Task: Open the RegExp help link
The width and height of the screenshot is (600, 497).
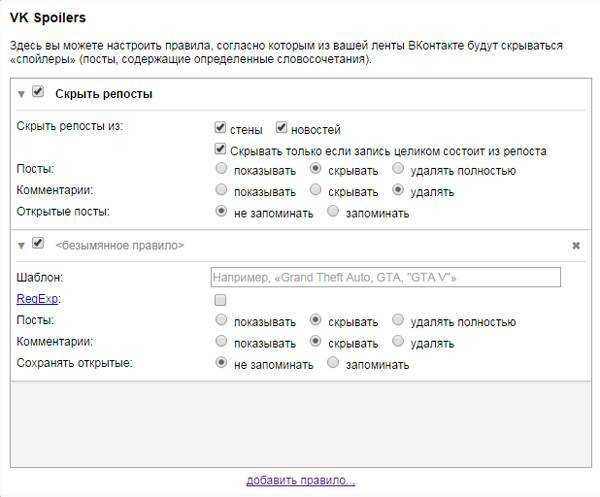Action: 37,298
